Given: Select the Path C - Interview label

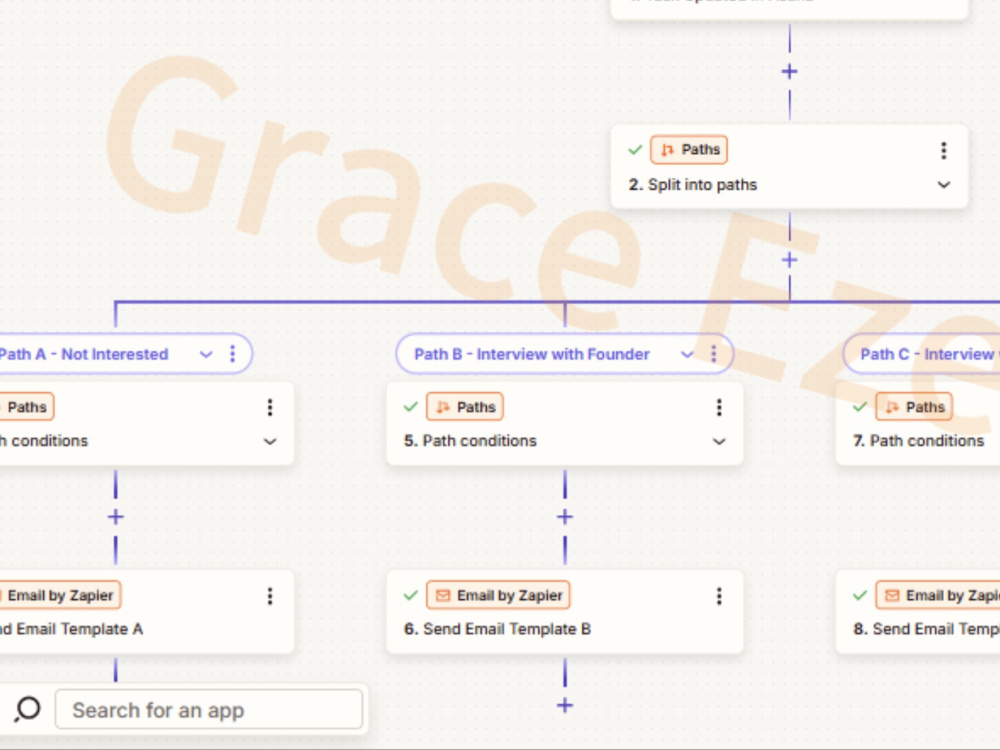Looking at the screenshot, I should tap(929, 354).
